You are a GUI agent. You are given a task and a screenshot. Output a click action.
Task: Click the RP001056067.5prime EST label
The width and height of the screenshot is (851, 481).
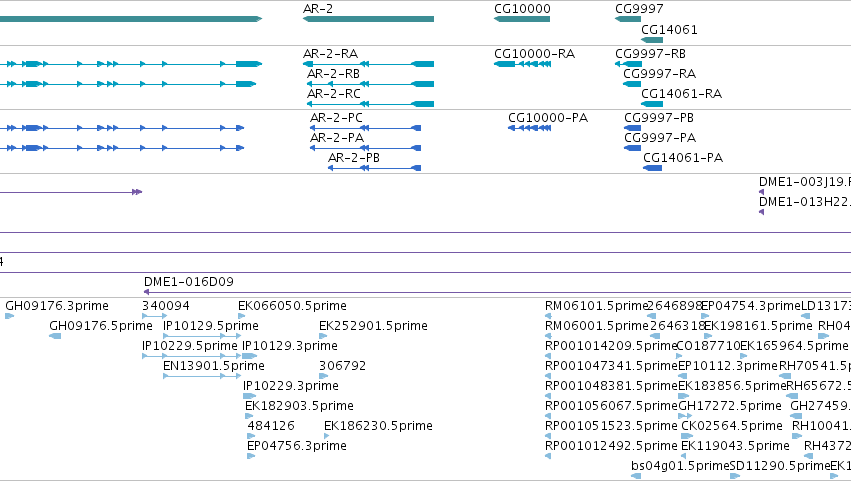tap(612, 406)
